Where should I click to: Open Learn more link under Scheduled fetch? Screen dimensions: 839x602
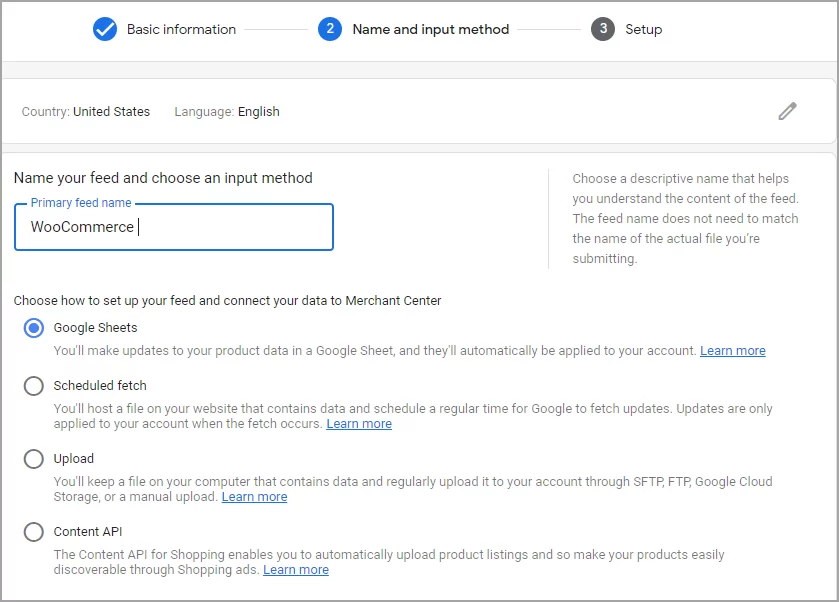point(359,423)
